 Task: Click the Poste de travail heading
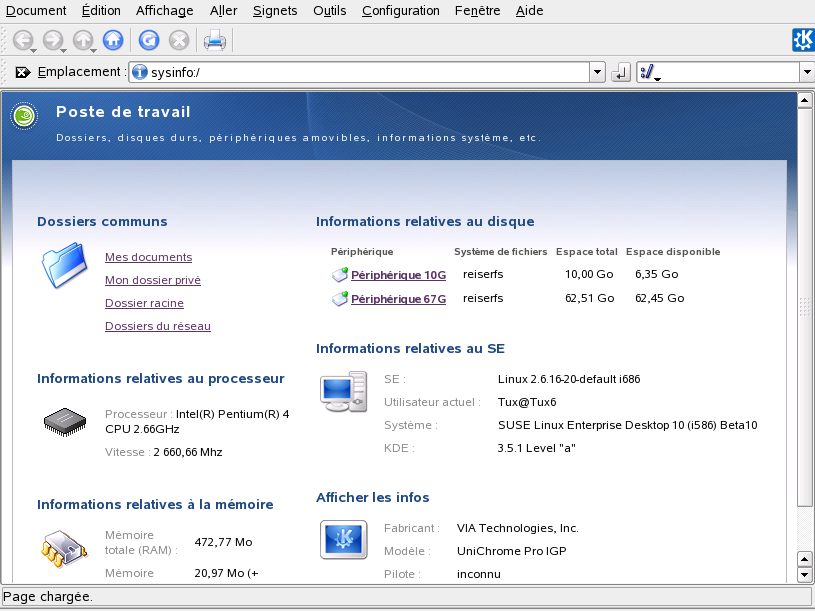123,112
